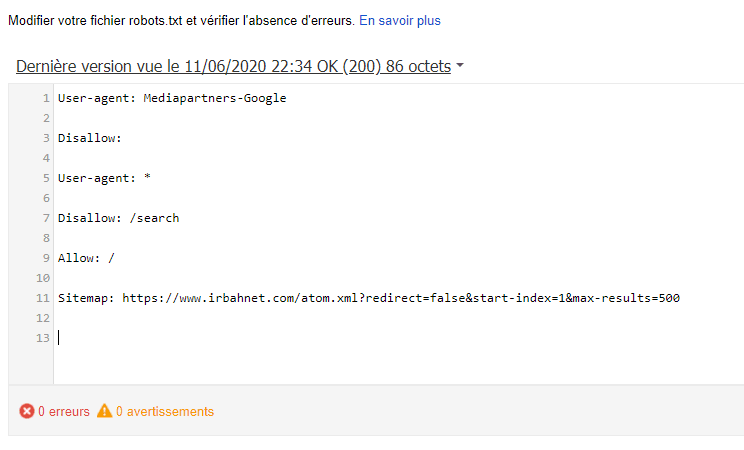This screenshot has width=744, height=450.
Task: Place cursor on "Disallow: /search" line
Action: [x=118, y=218]
